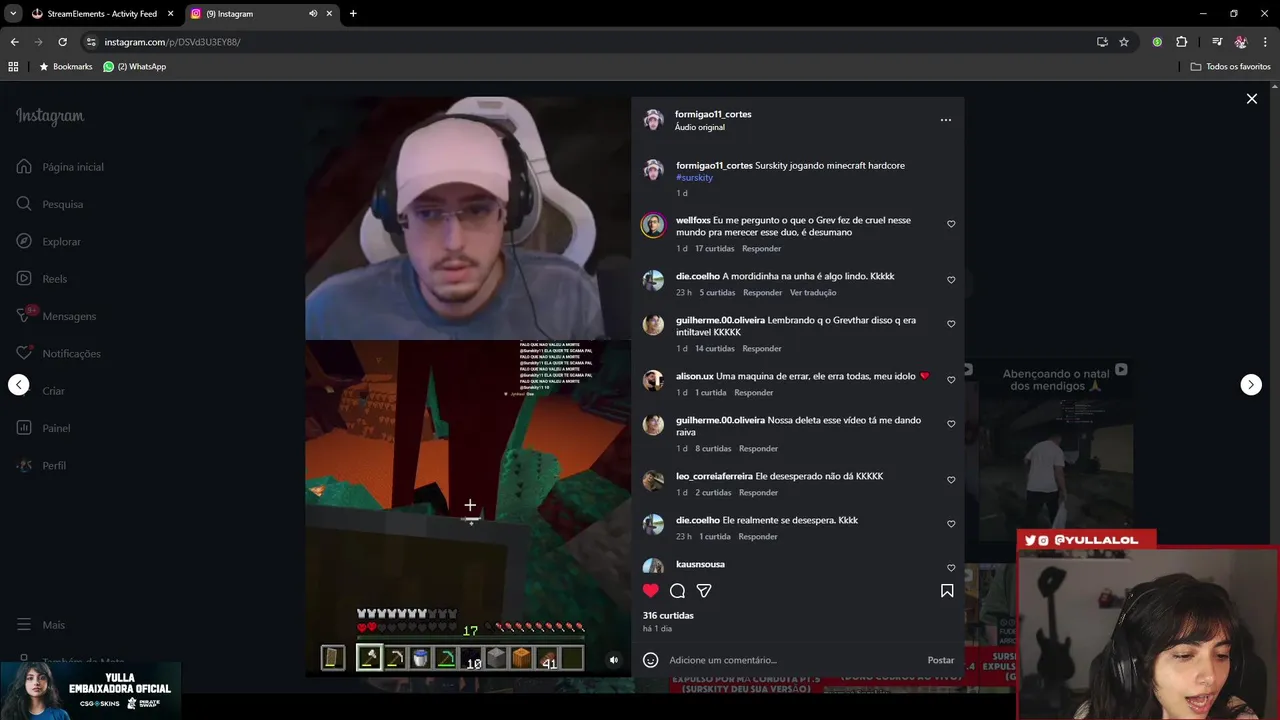Like the 'Ele realmente se desespera' comment

[951, 524]
